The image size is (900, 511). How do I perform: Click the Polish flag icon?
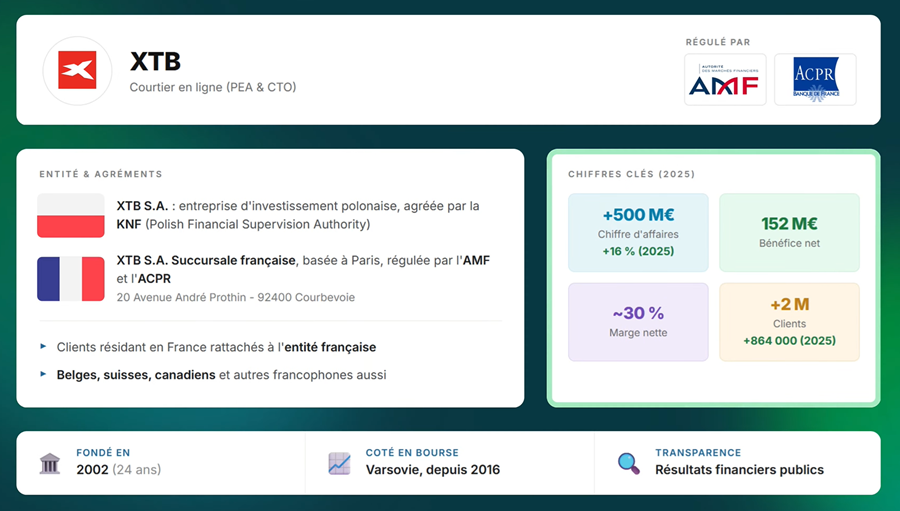click(71, 215)
